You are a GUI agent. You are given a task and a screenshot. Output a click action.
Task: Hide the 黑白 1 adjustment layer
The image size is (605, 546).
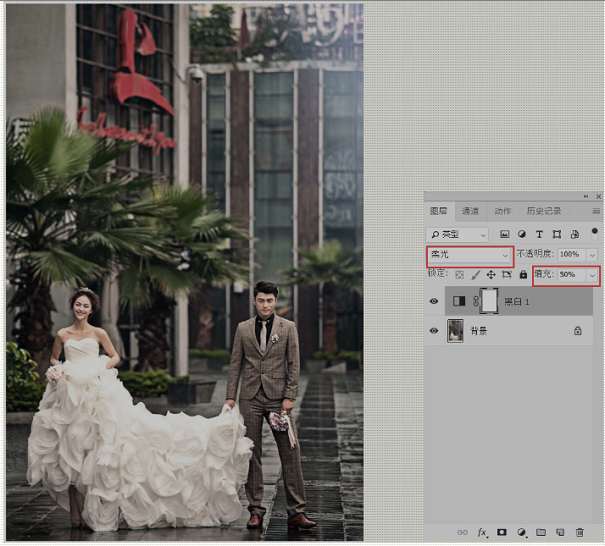434,301
